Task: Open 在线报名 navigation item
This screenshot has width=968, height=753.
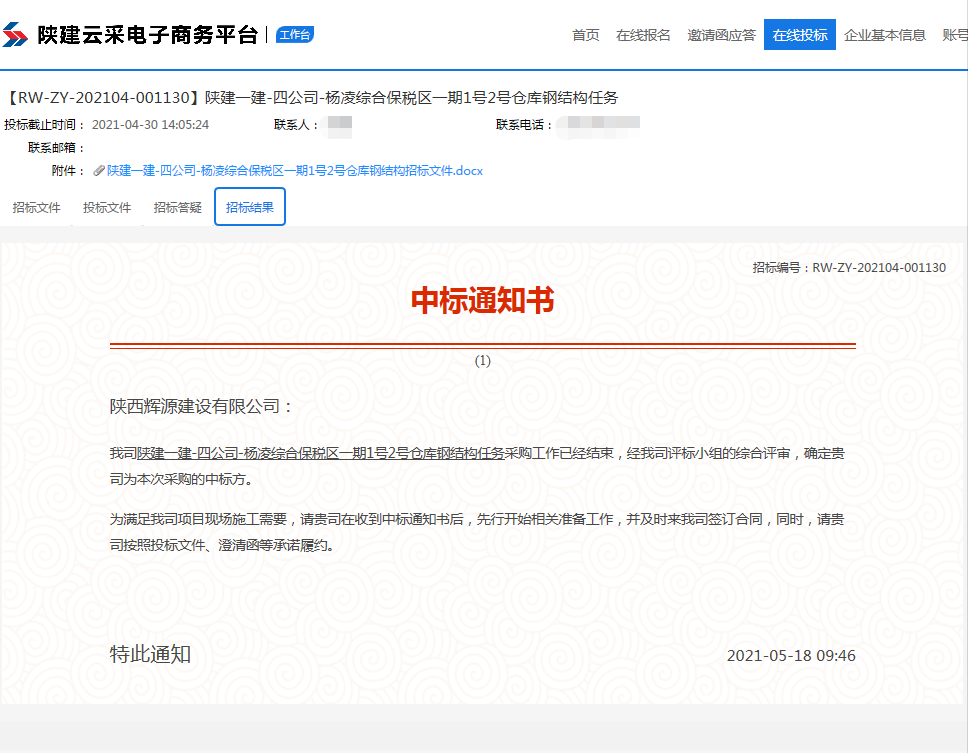Action: 643,35
